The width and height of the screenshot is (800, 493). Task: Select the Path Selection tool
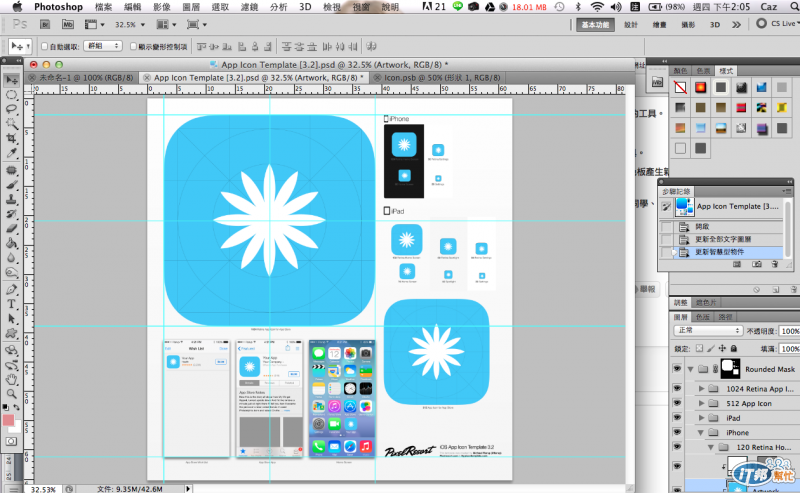tap(11, 318)
